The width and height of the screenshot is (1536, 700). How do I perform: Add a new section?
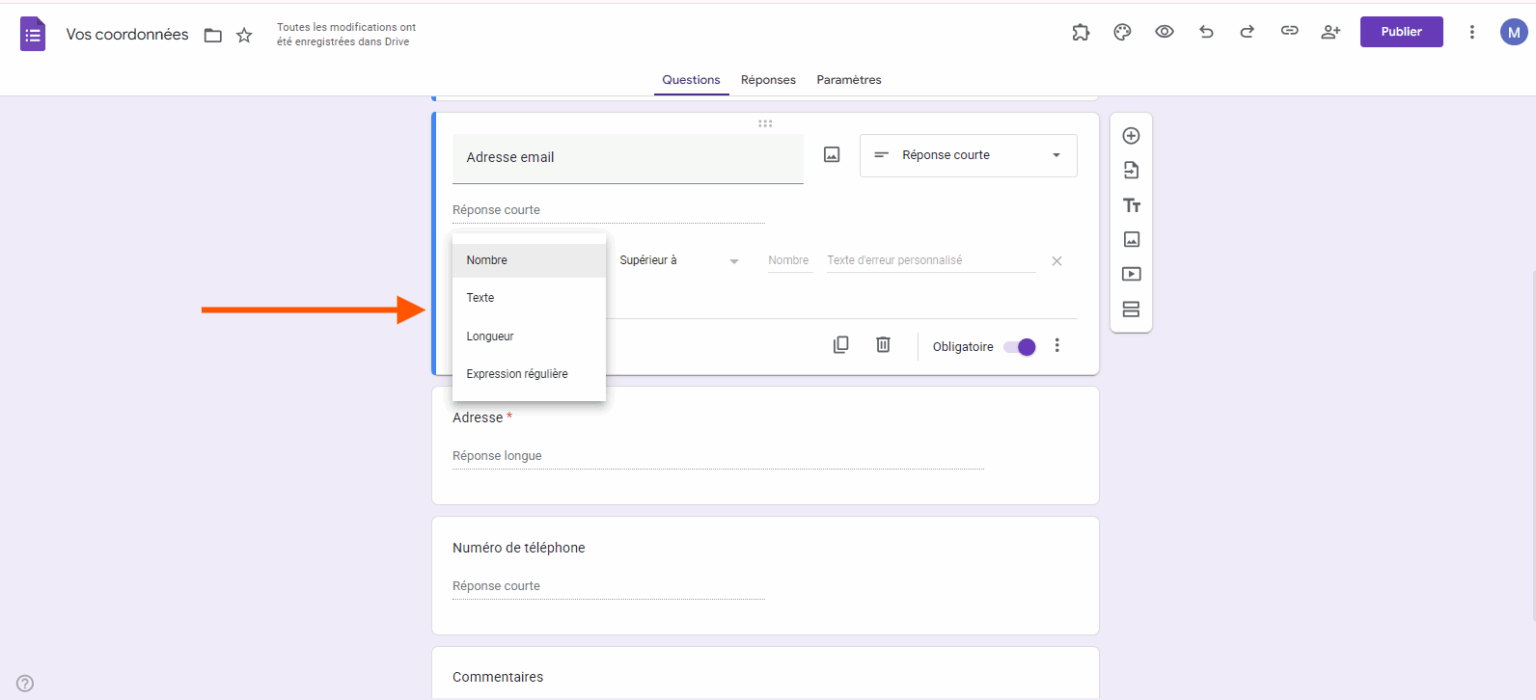tap(1130, 309)
